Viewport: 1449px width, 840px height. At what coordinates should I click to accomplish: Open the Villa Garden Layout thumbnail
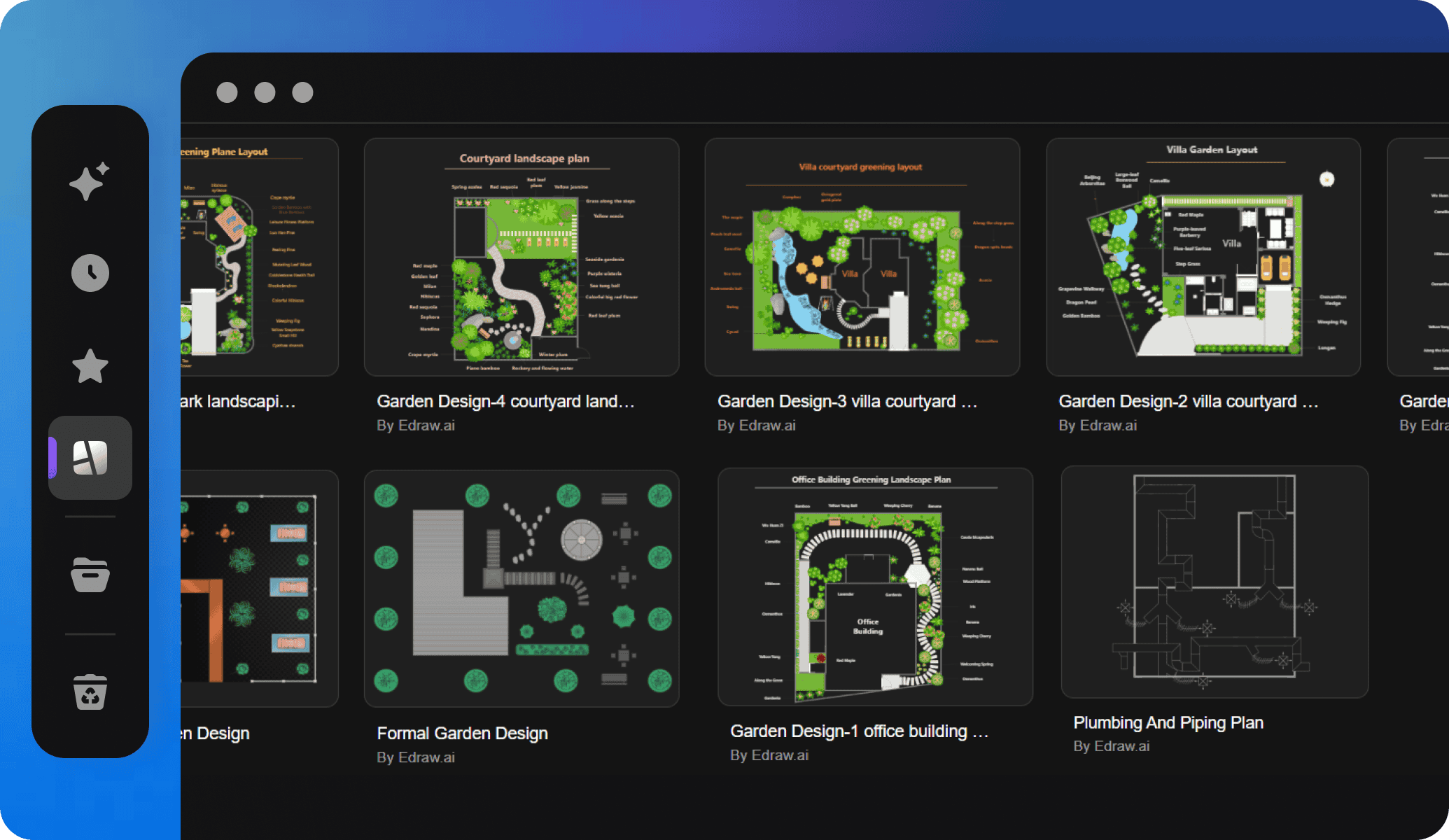1203,257
